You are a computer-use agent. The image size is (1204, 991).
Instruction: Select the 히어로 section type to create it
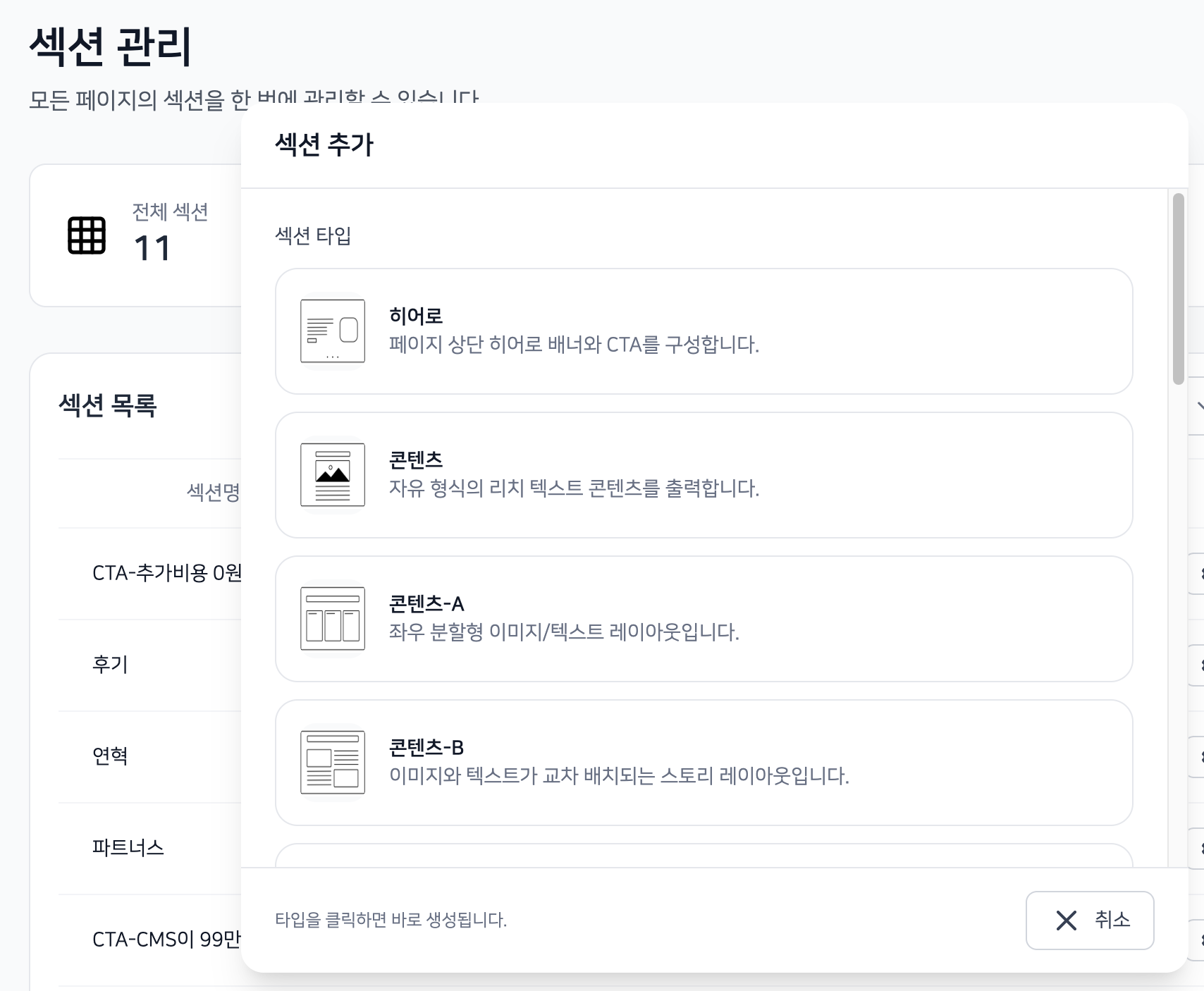705,331
